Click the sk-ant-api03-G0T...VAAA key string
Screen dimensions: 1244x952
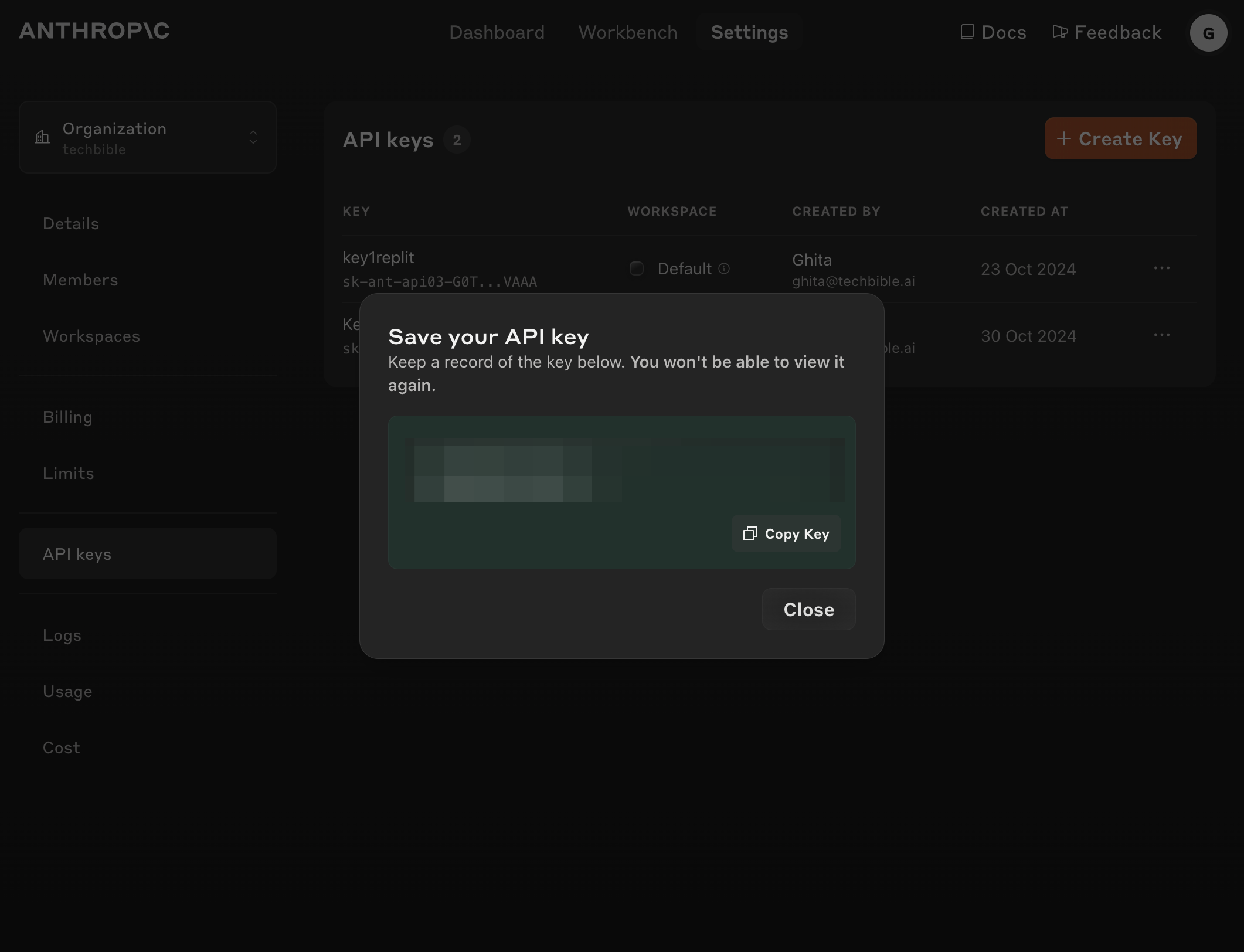pos(440,282)
